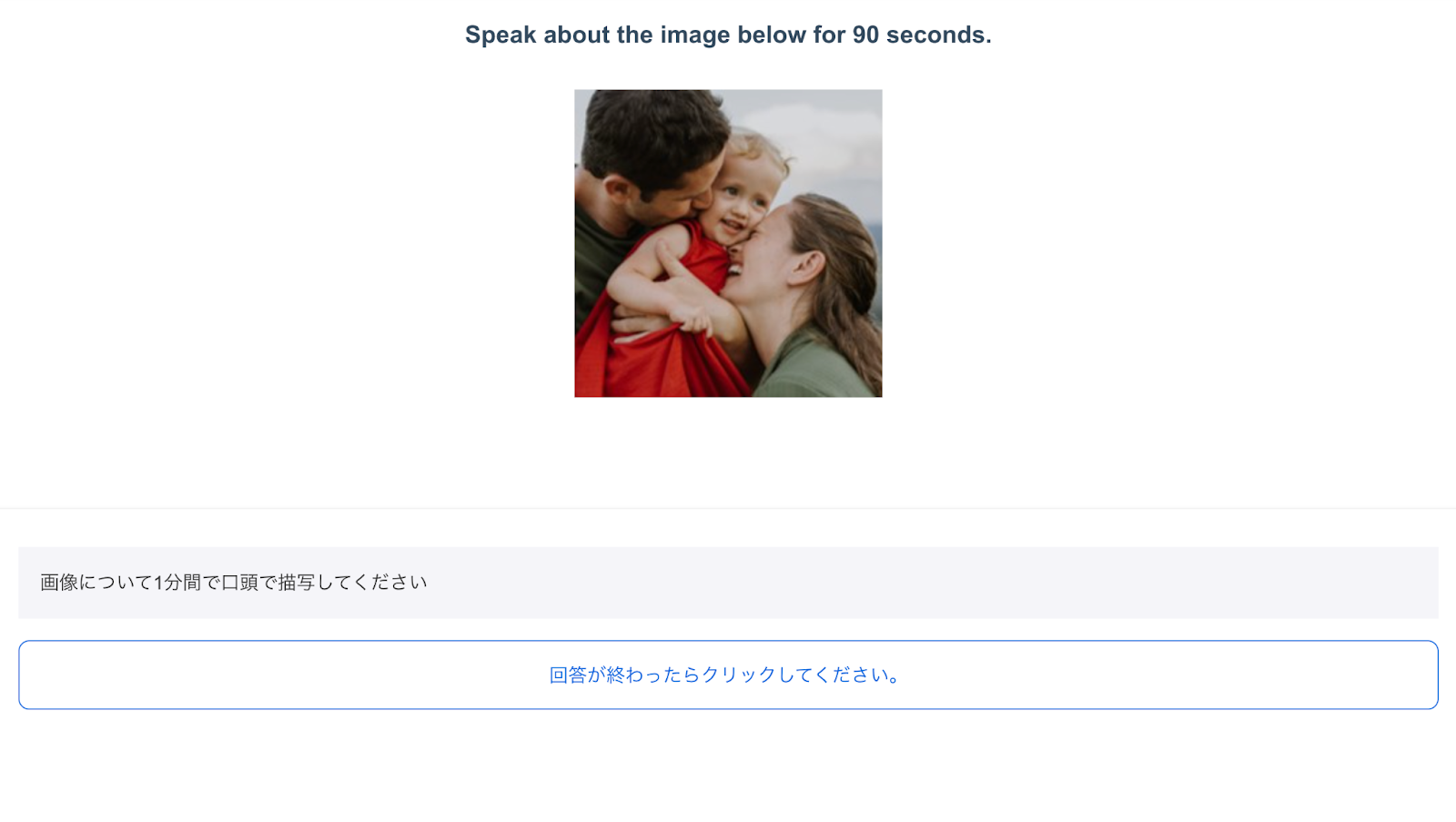Viewport: 1456px width, 822px height.
Task: Click the horizontal divider line below the photo
Action: [728, 507]
